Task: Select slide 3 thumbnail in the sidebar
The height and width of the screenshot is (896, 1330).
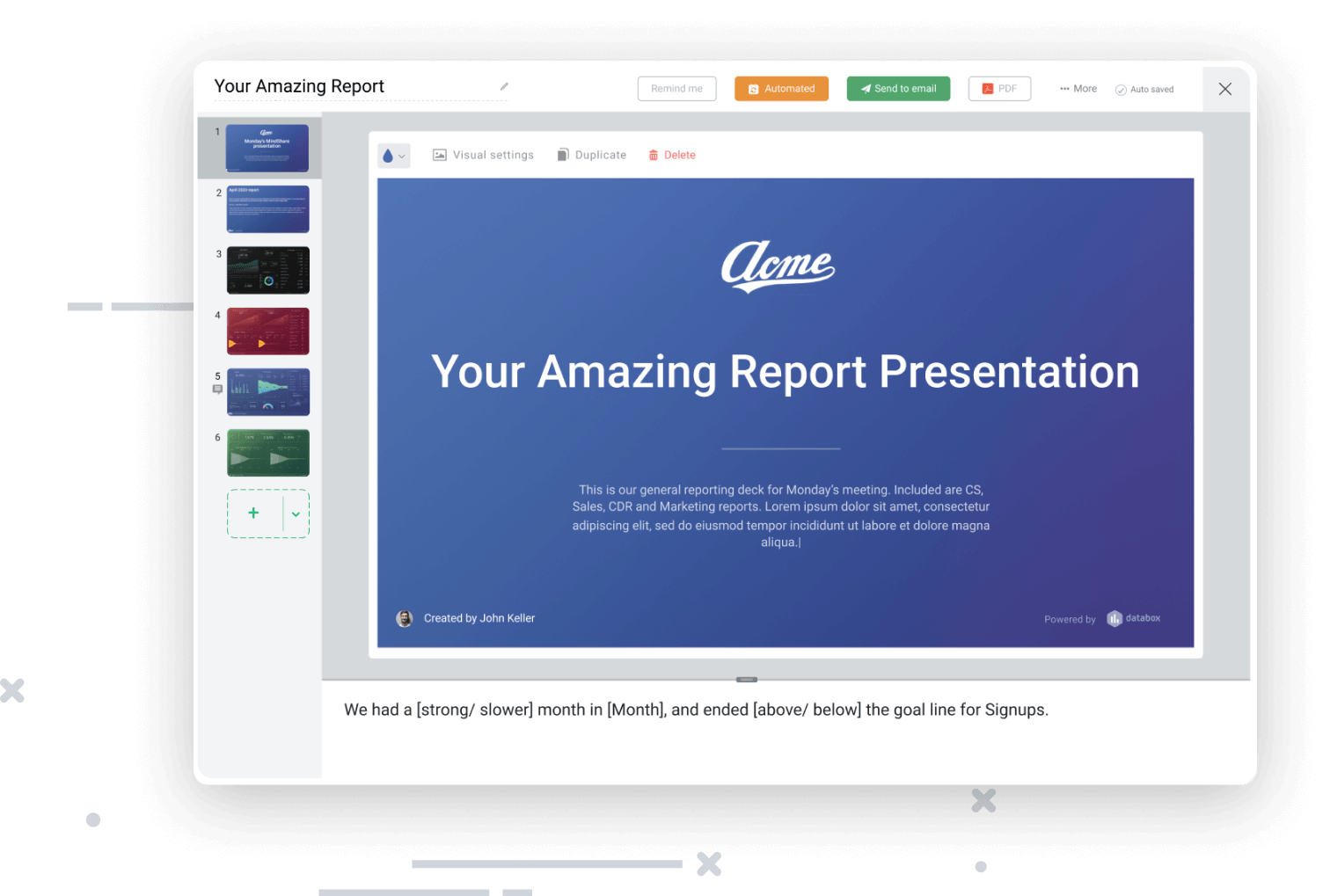Action: pyautogui.click(x=267, y=270)
